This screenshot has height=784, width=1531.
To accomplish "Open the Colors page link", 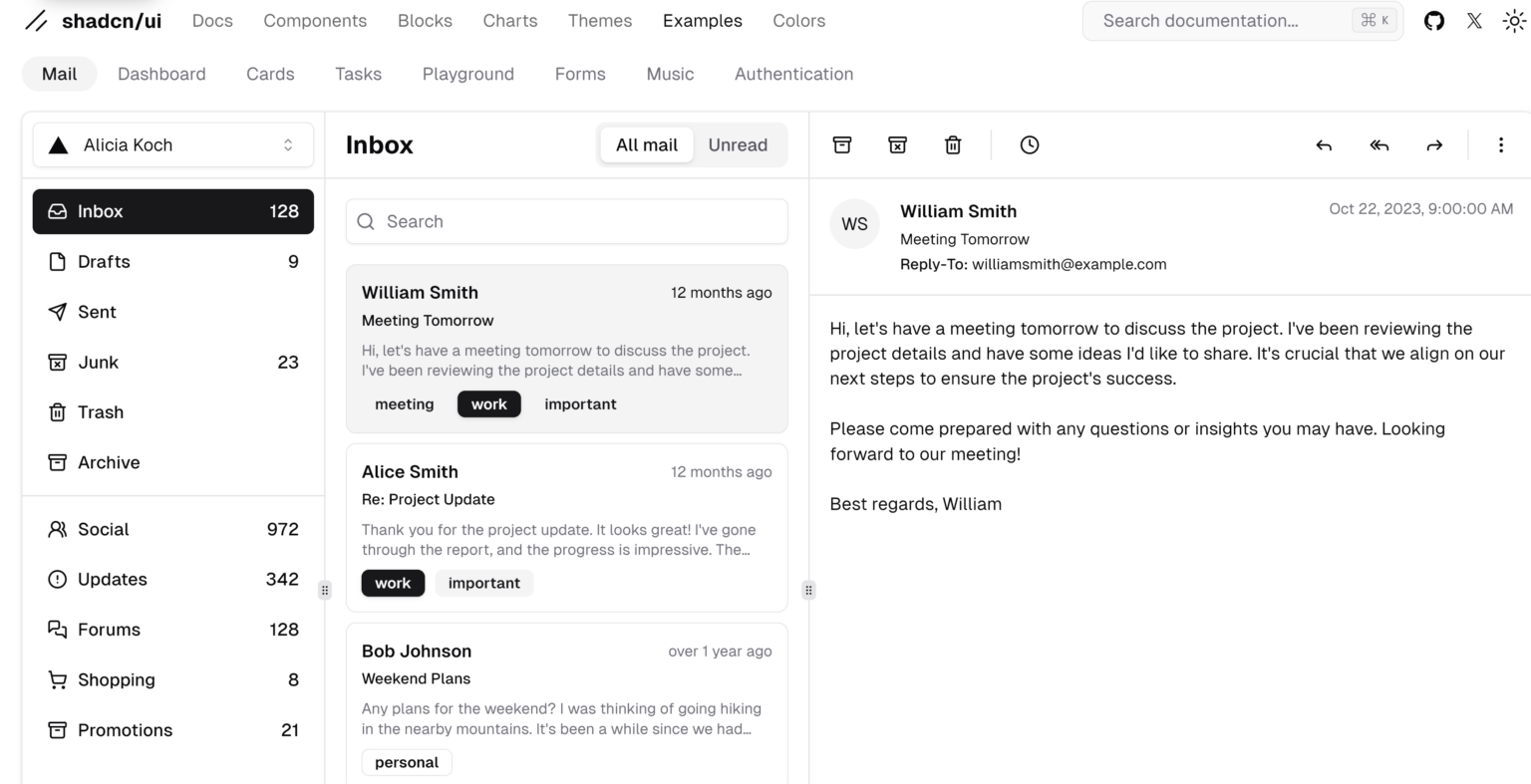I will 798,20.
